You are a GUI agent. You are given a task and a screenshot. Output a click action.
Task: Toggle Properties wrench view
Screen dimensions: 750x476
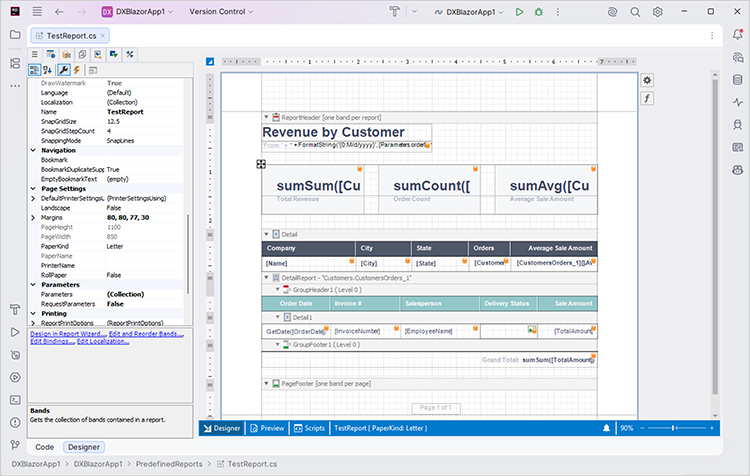click(63, 70)
